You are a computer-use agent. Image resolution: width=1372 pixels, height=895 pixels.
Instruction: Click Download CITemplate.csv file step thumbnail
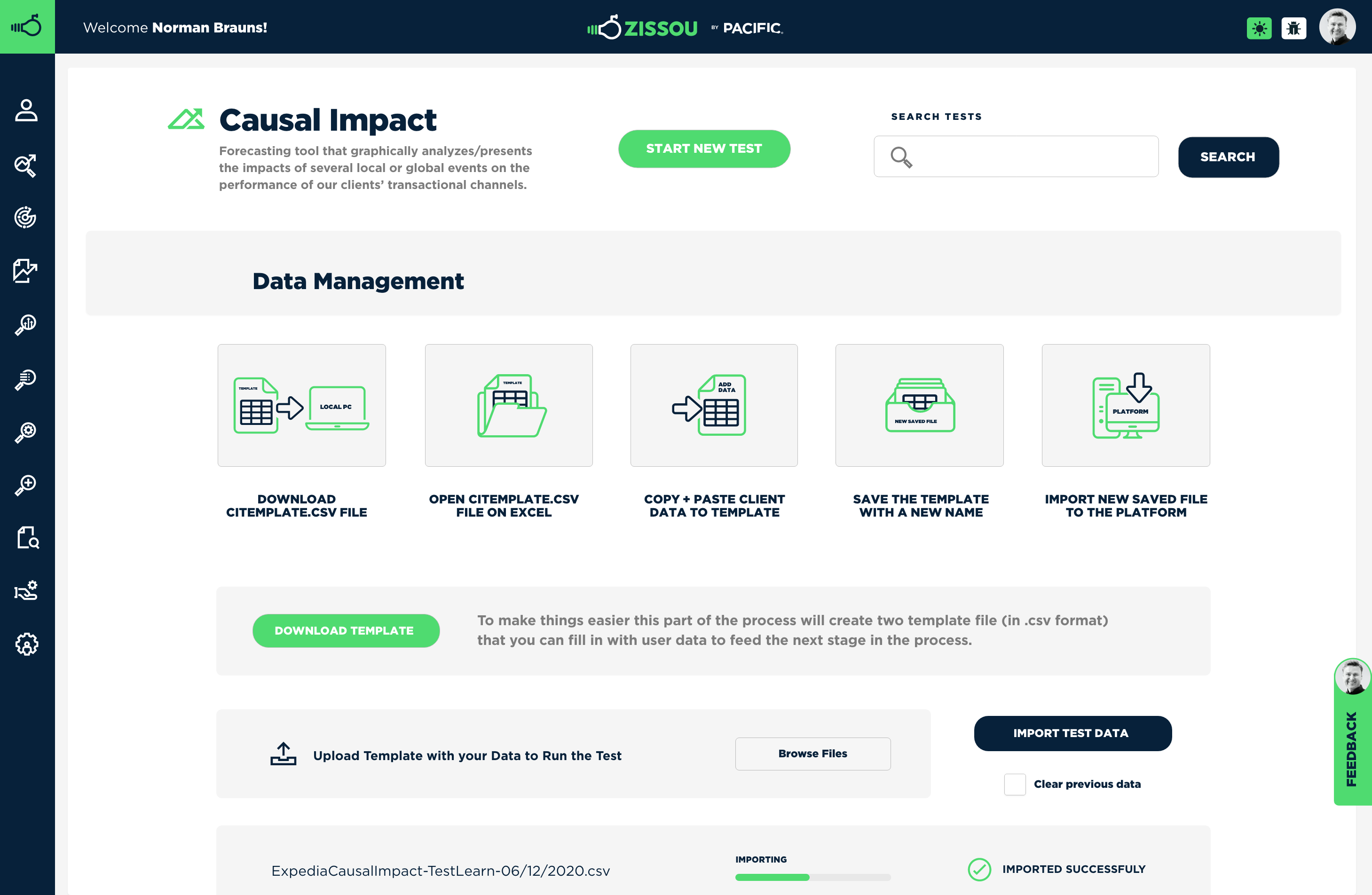coord(301,405)
